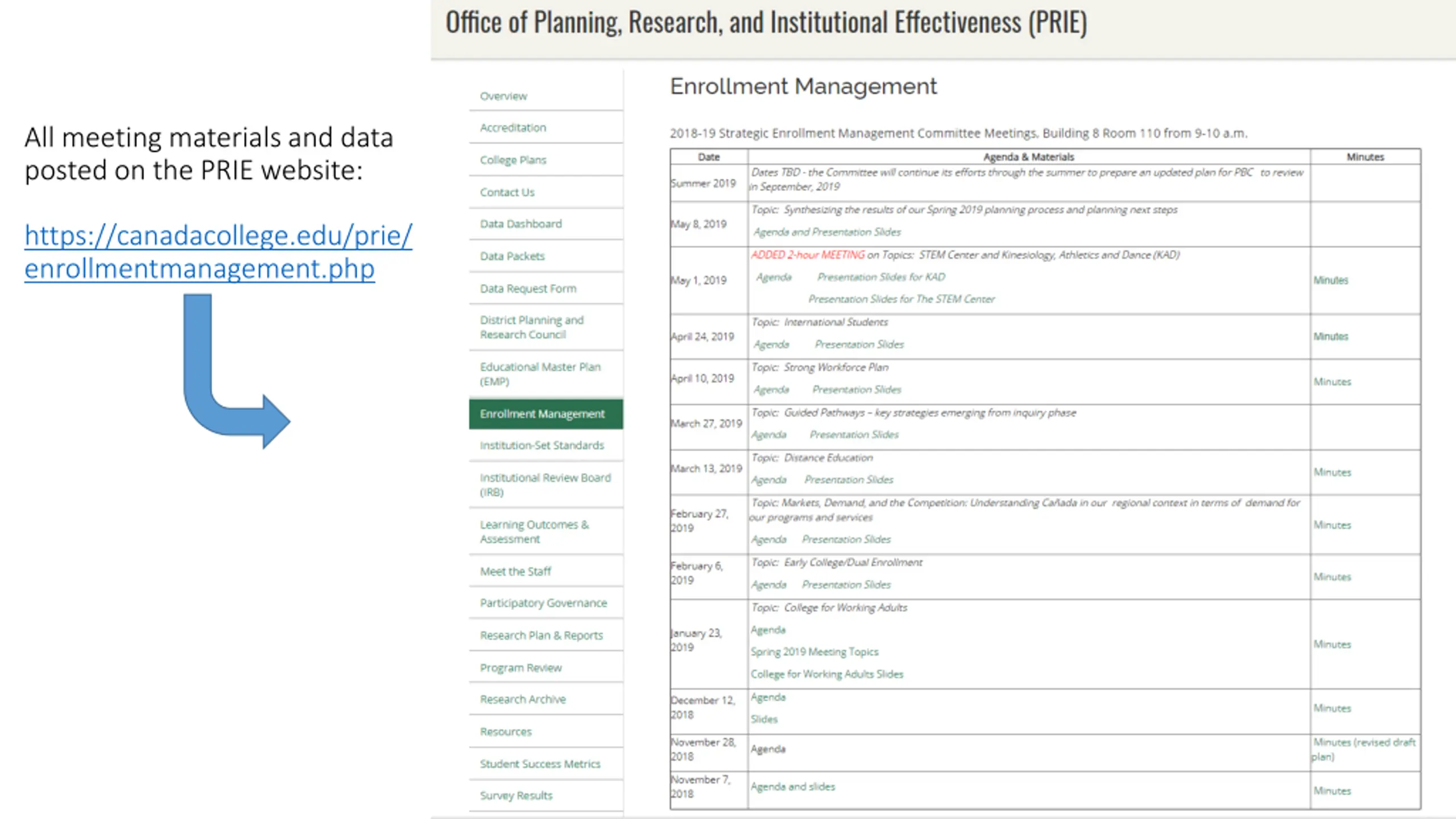This screenshot has height=819, width=1456.
Task: Open March 13 Distance Education Agenda
Action: pyautogui.click(x=769, y=480)
